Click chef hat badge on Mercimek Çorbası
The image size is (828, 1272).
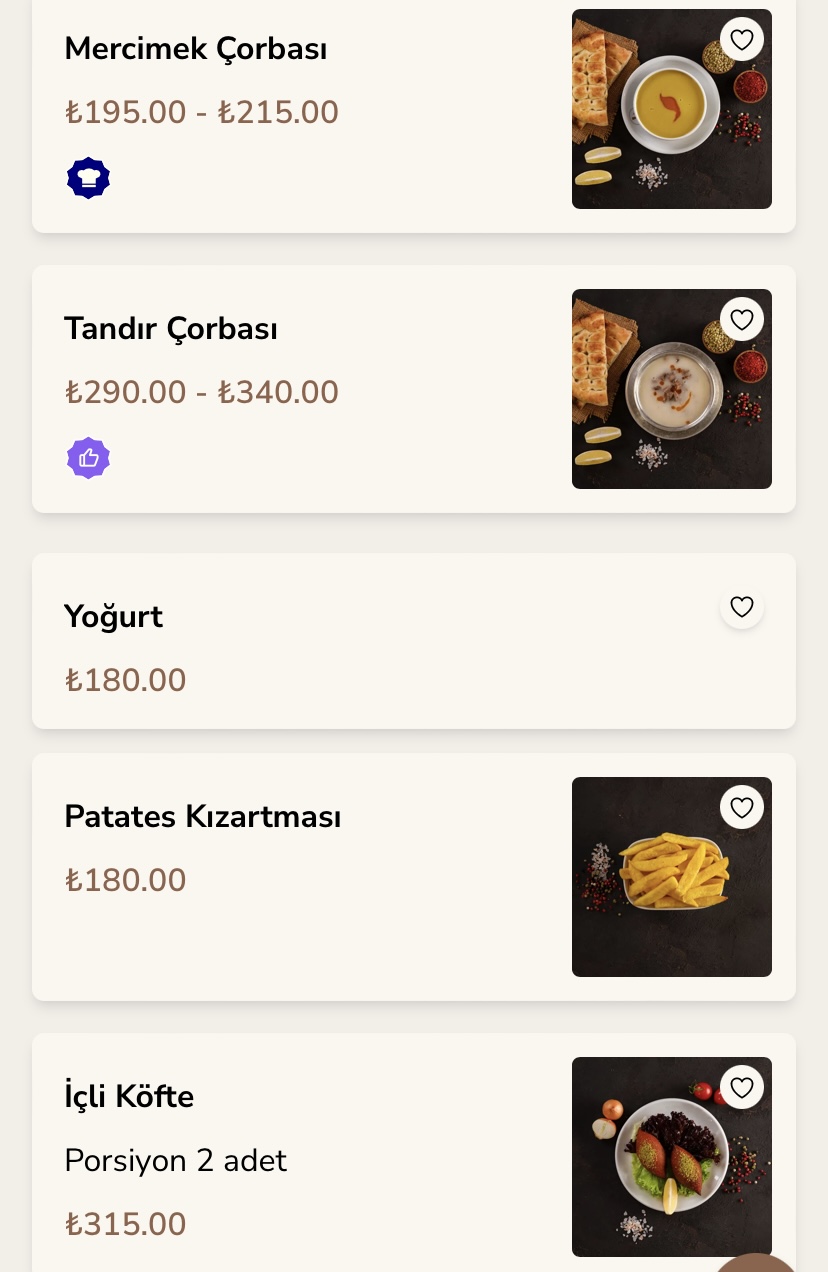click(88, 178)
